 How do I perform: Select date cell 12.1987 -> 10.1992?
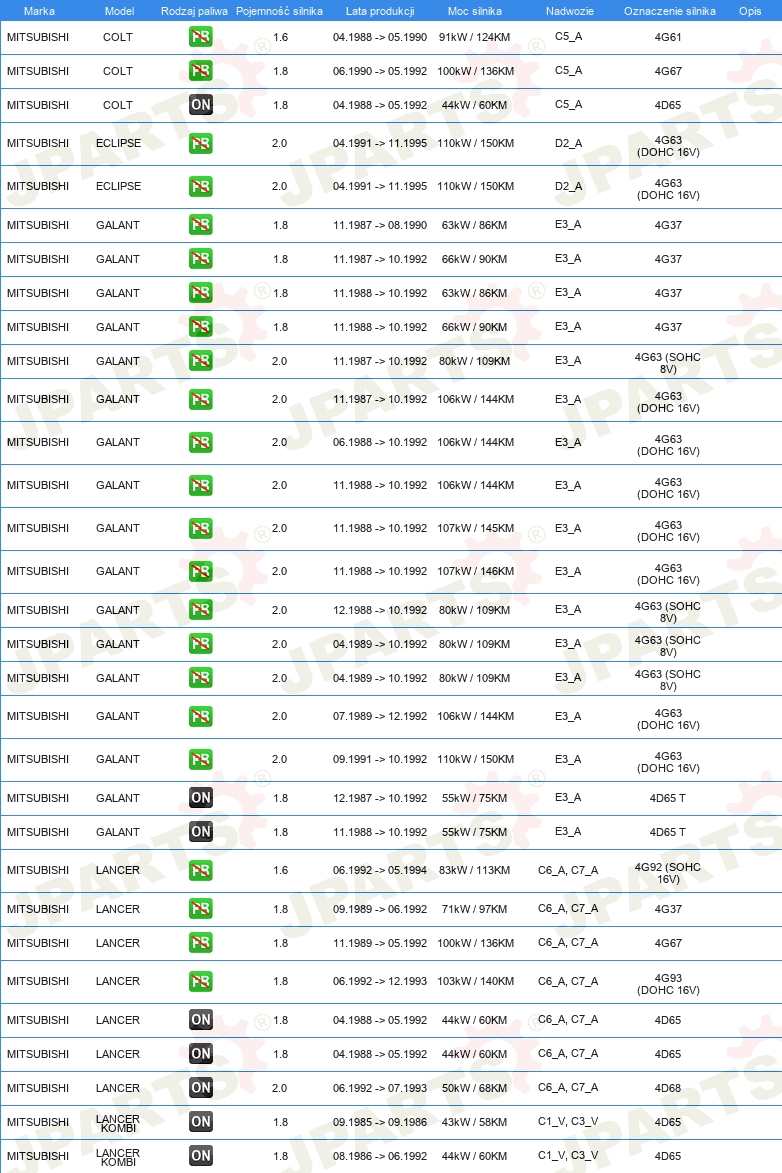(380, 798)
